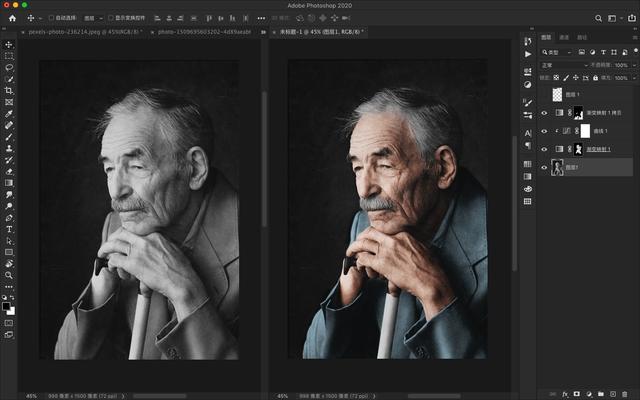This screenshot has width=640, height=400.
Task: Open the Search icon in options bar
Action: [598, 18]
